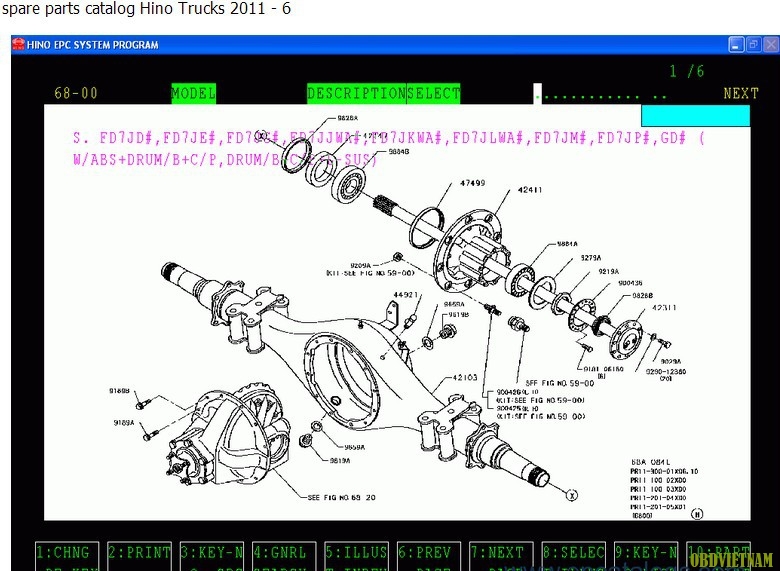Click part label 9189B bolt at left
The height and width of the screenshot is (571, 780).
pos(119,391)
